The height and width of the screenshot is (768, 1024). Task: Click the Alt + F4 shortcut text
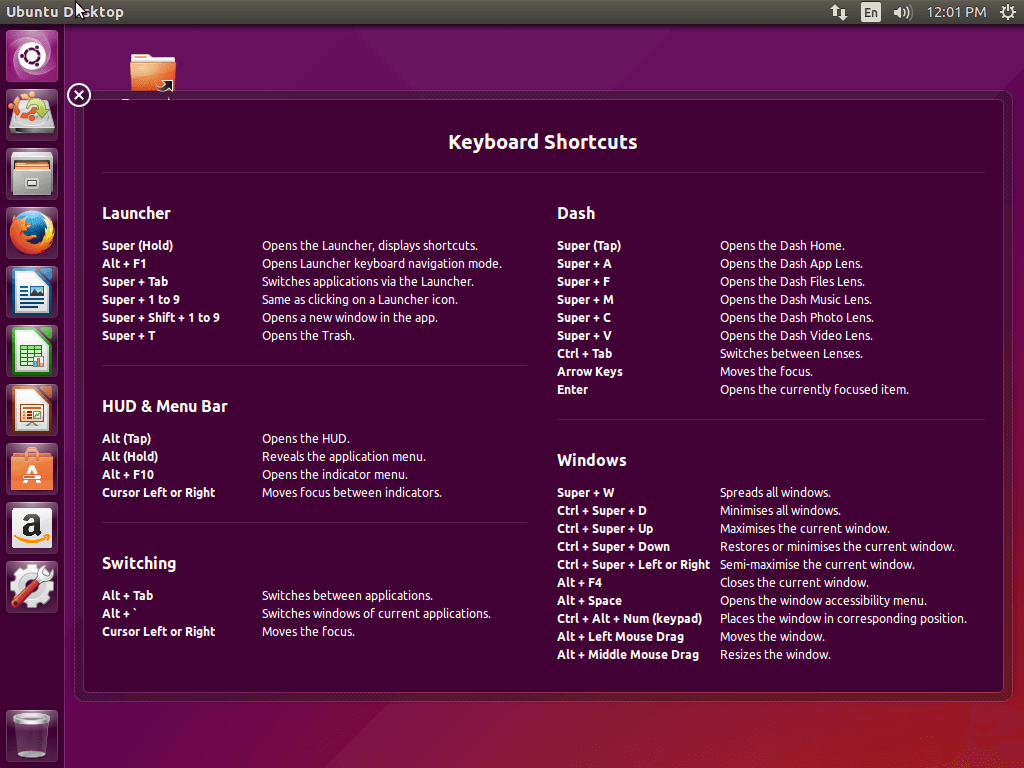579,583
